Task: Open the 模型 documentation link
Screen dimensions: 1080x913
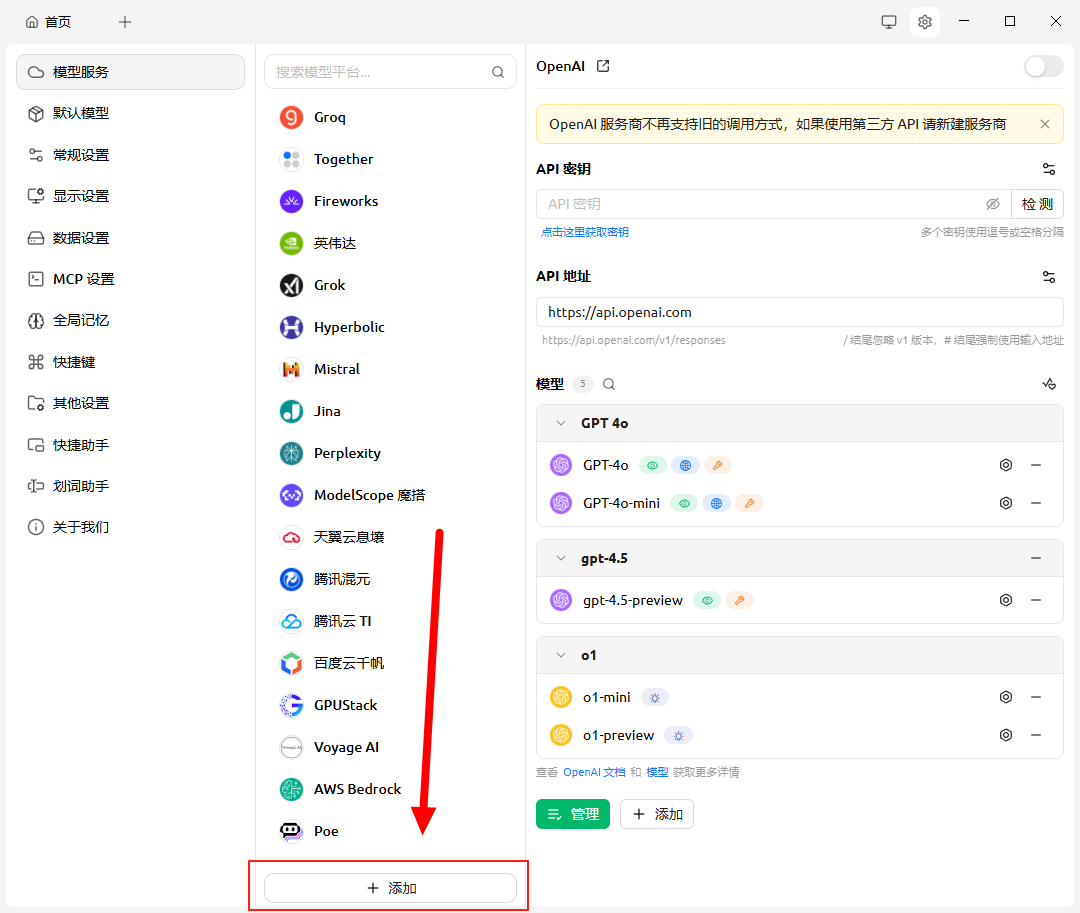Action: click(657, 773)
